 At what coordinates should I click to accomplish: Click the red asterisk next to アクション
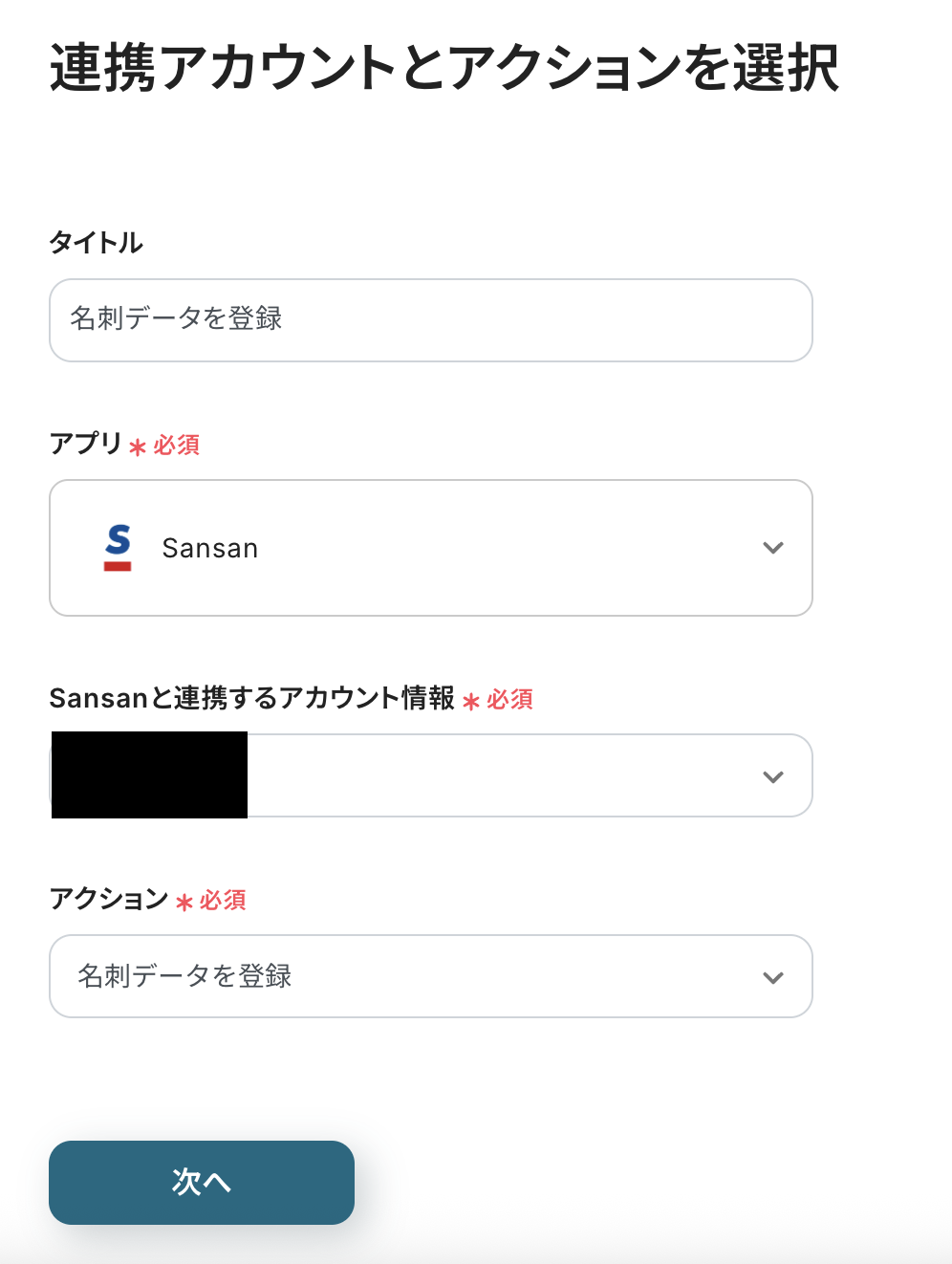point(184,903)
